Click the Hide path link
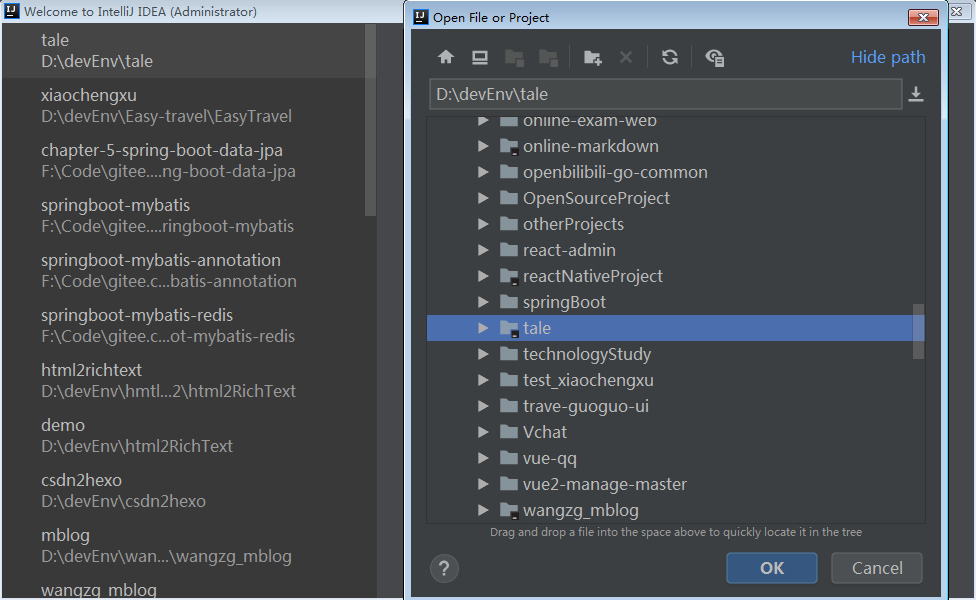Screen dimensions: 976x600 click(x=888, y=57)
